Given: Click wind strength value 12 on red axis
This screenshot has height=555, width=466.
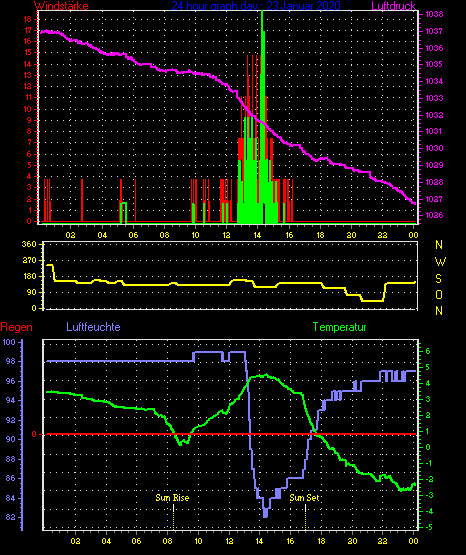Looking at the screenshot, I should tap(28, 86).
